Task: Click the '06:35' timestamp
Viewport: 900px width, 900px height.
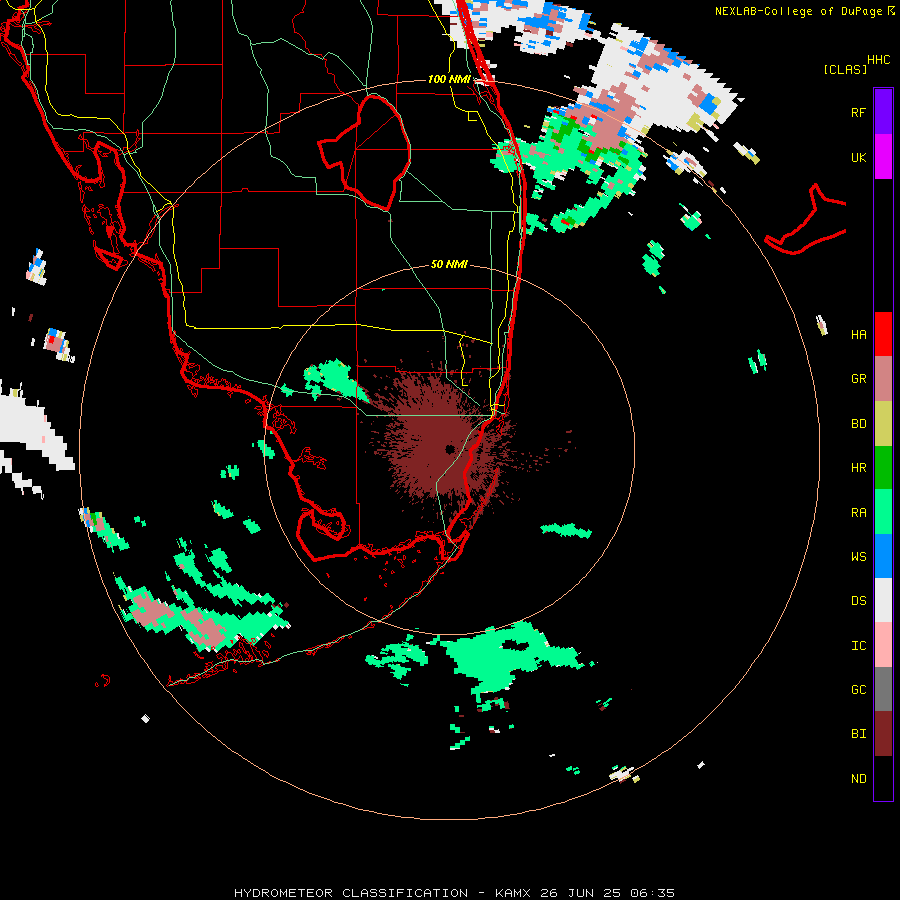Action: pos(652,893)
